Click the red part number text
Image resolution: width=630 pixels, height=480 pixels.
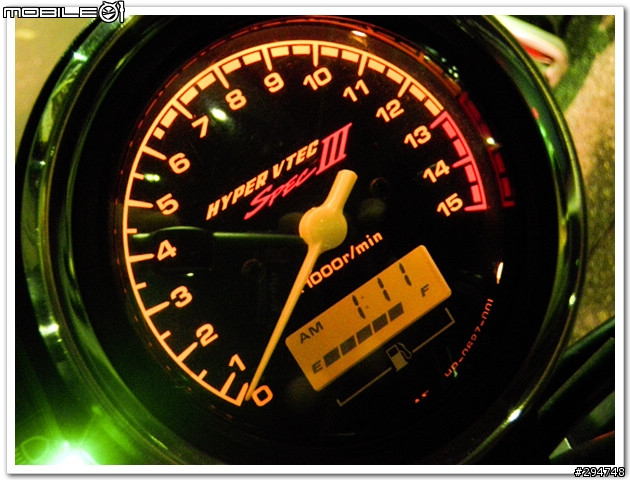coord(469,338)
